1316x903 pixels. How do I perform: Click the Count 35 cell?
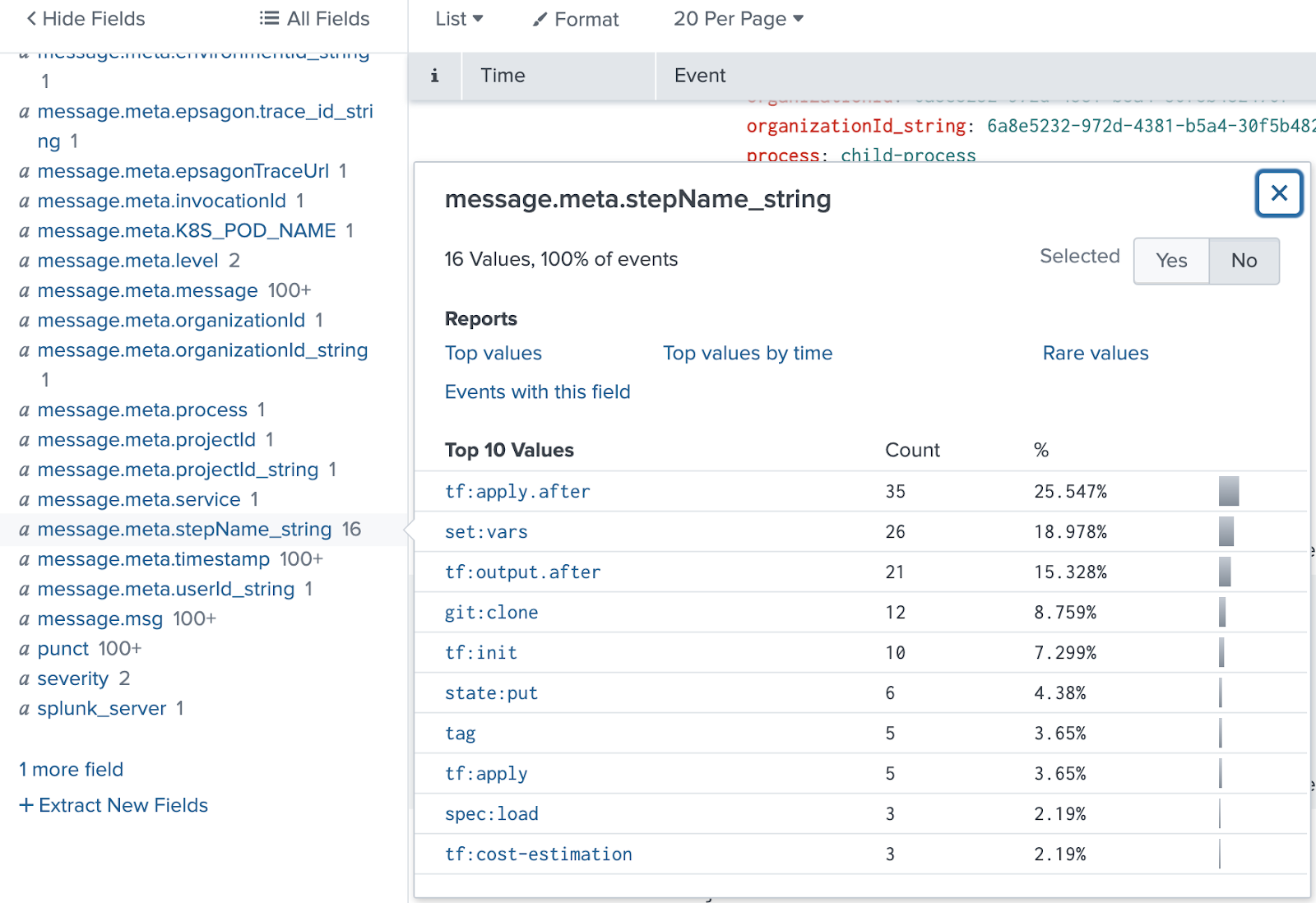coord(895,492)
